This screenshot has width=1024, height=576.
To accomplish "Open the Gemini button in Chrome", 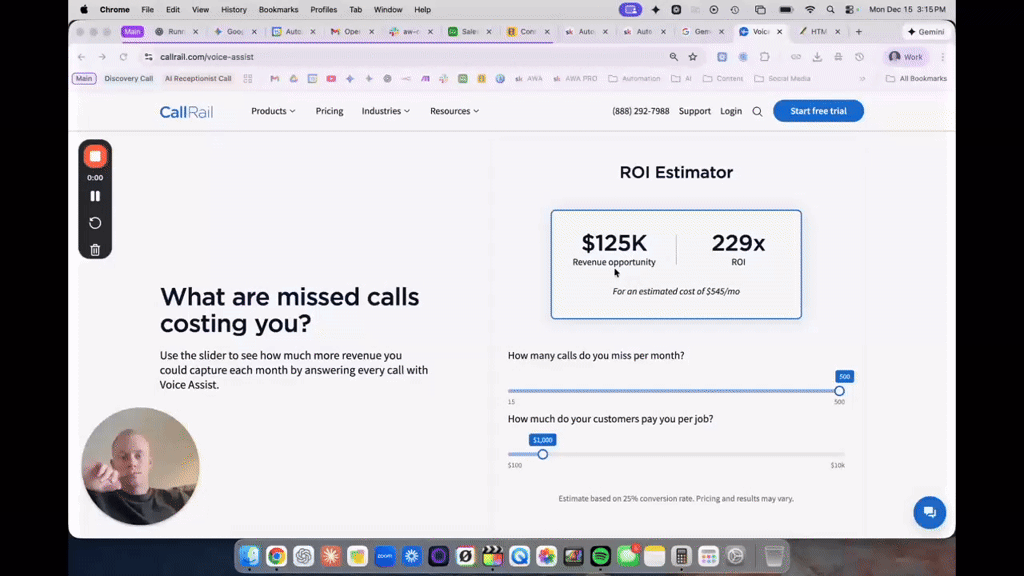I will pyautogui.click(x=926, y=31).
